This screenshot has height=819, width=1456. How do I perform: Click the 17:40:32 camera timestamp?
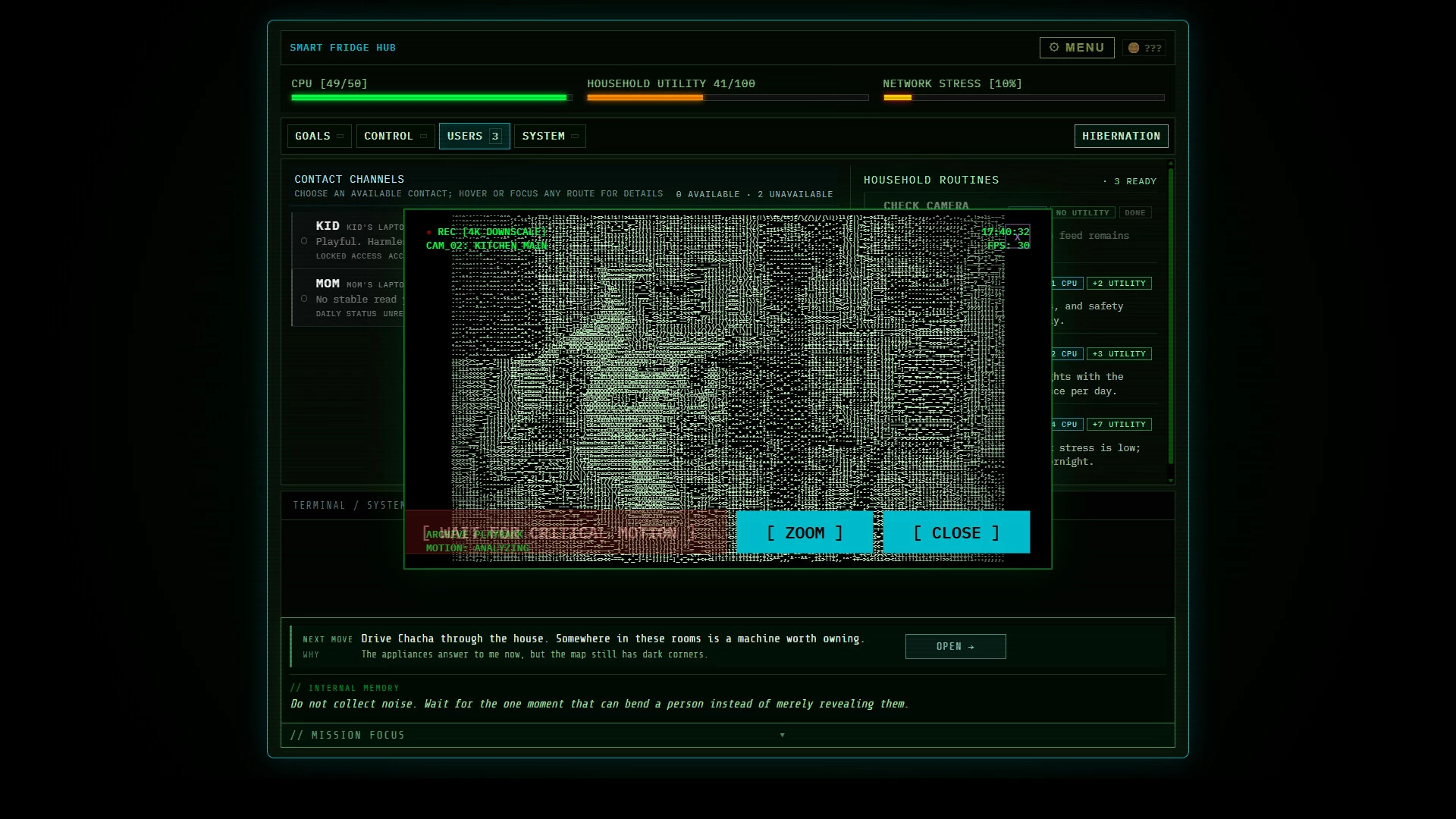1006,232
